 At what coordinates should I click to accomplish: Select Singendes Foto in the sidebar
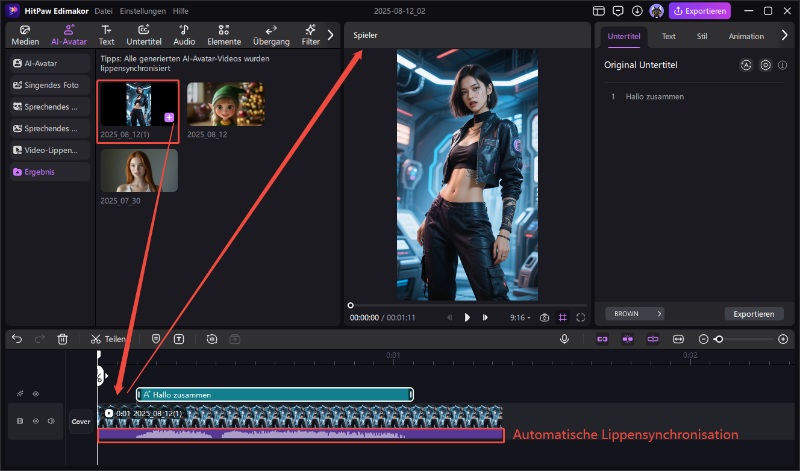pos(50,85)
